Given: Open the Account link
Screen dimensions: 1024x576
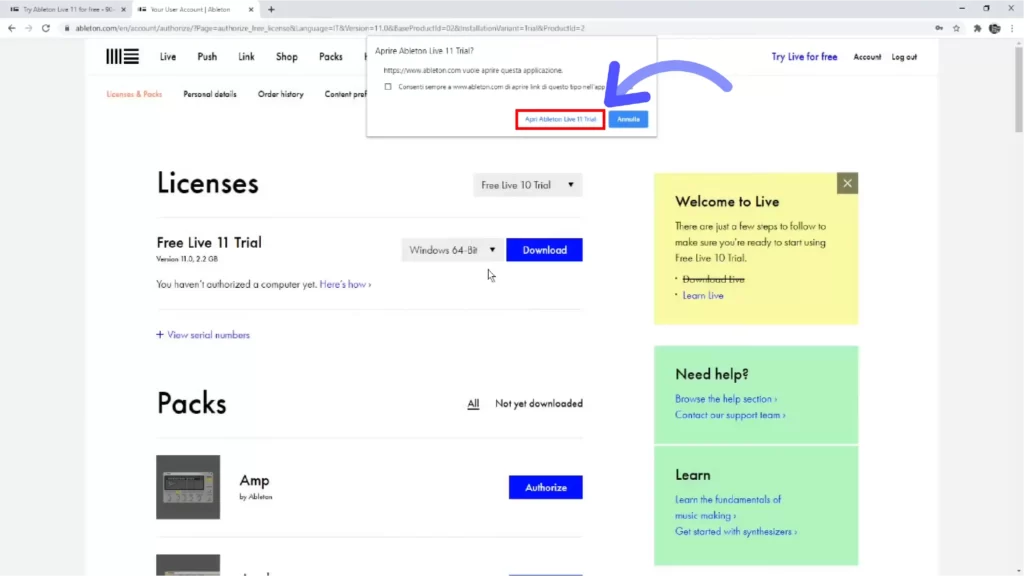Looking at the screenshot, I should coord(867,57).
